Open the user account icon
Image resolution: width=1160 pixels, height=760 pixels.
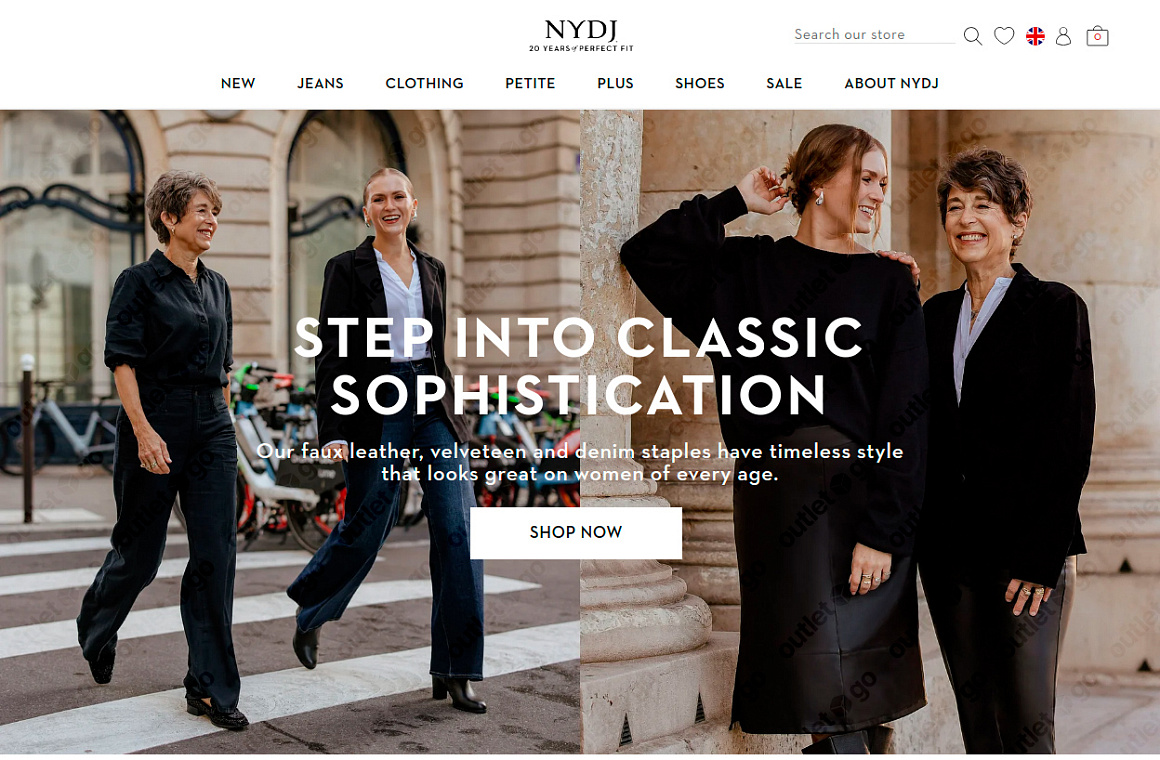(1063, 36)
